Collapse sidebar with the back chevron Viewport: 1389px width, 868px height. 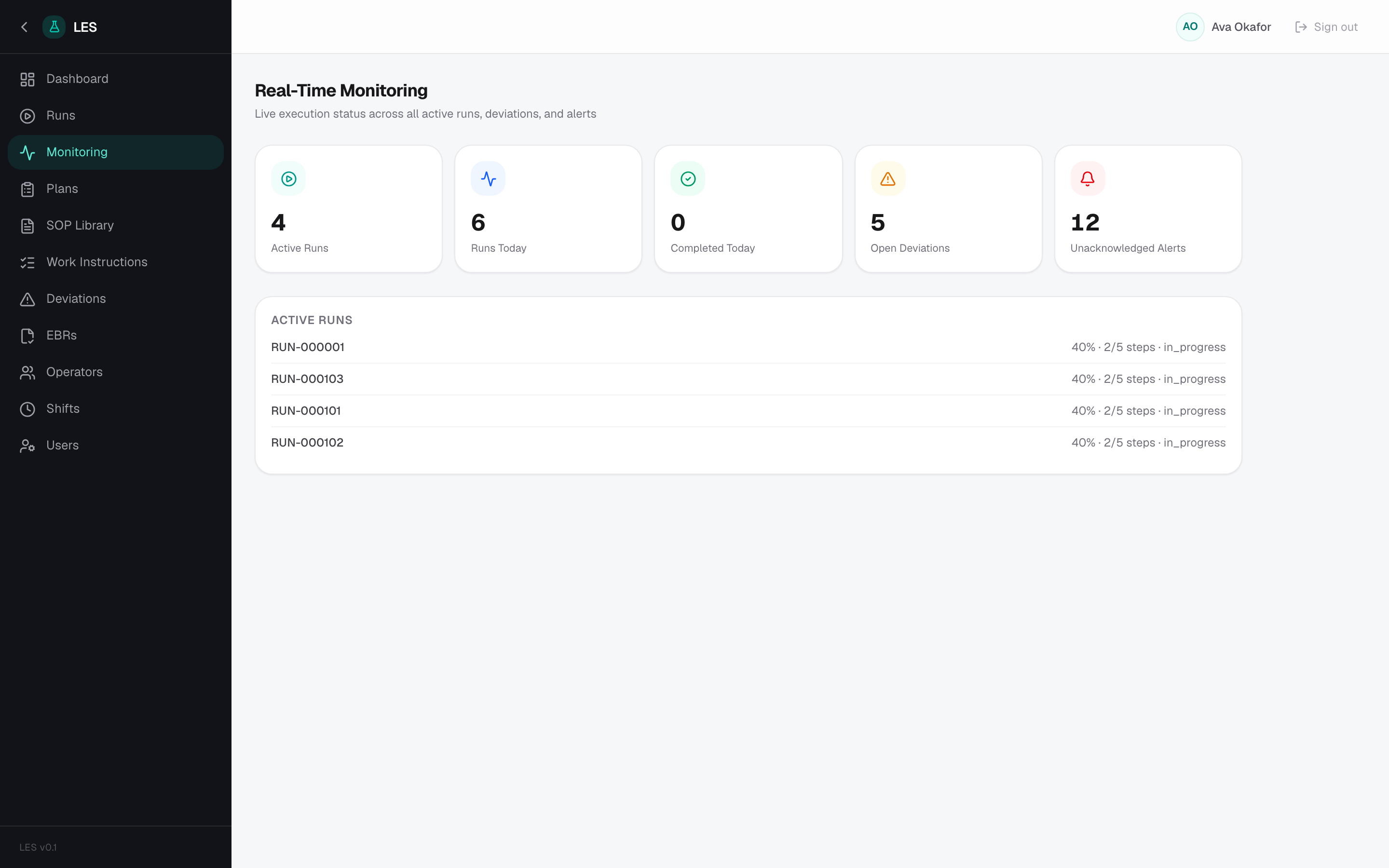click(24, 27)
